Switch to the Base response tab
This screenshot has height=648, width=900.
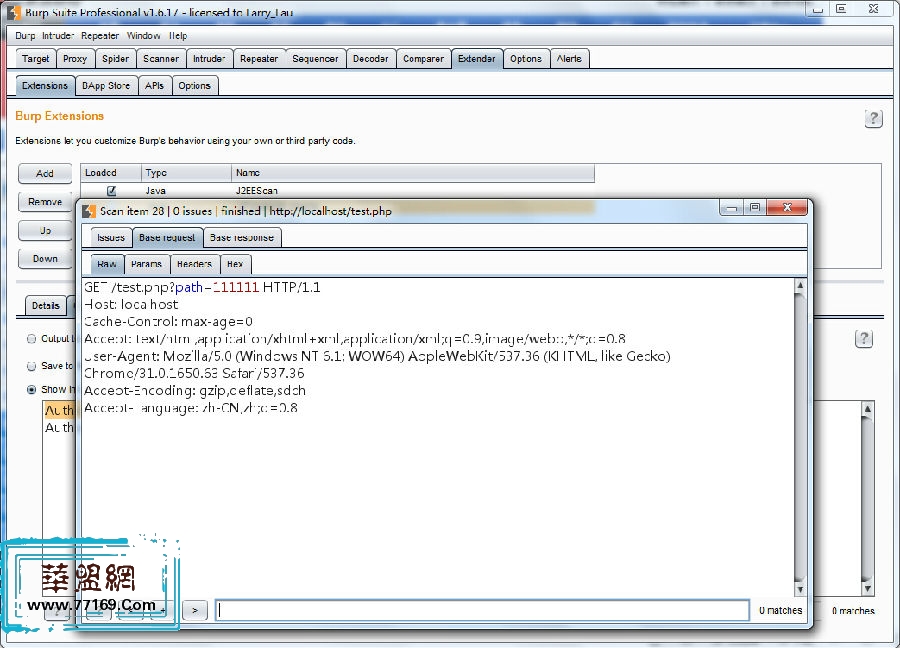(243, 238)
